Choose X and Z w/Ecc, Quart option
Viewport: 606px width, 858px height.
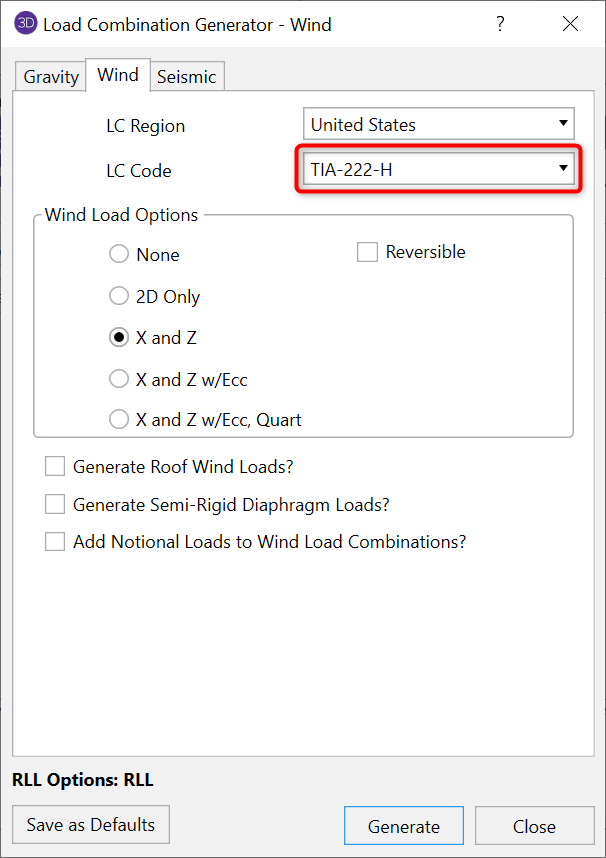(x=119, y=420)
